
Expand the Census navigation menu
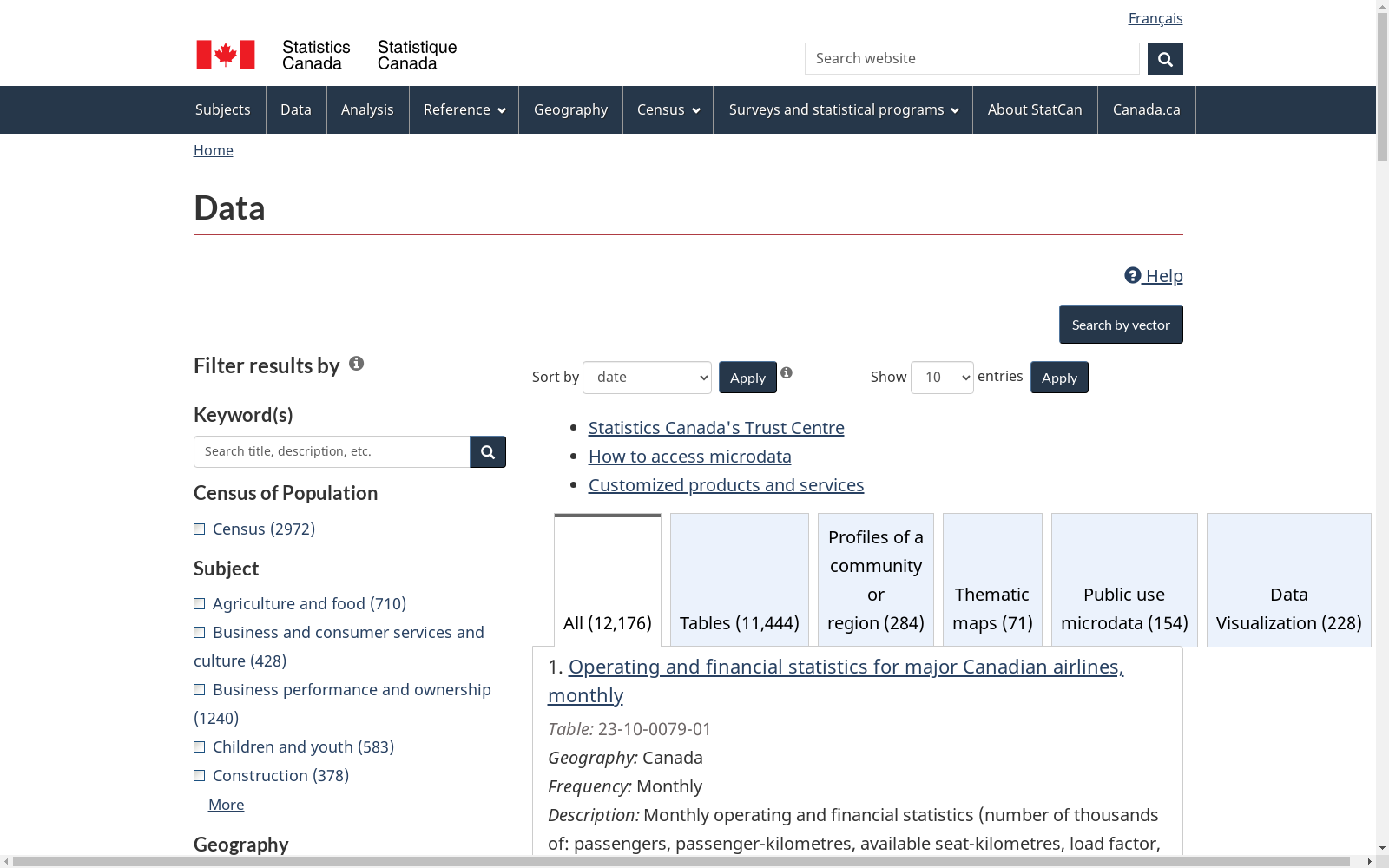pos(668,109)
